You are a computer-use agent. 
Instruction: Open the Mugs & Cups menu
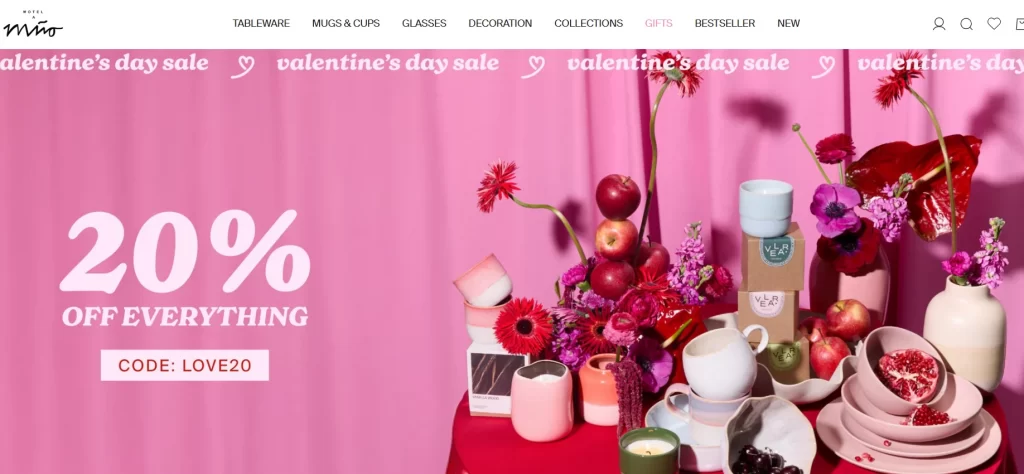(345, 24)
